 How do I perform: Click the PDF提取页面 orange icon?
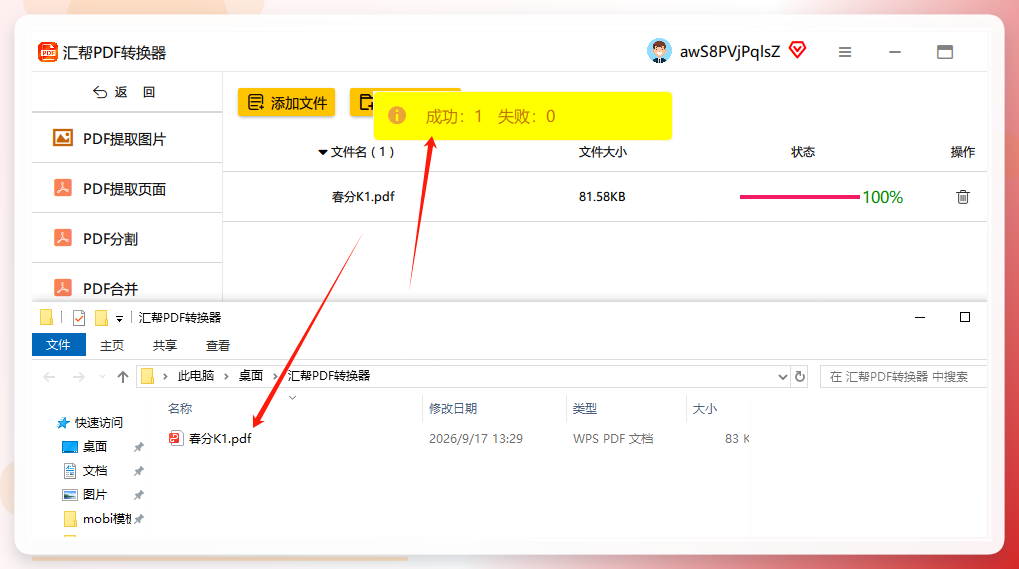[x=63, y=188]
